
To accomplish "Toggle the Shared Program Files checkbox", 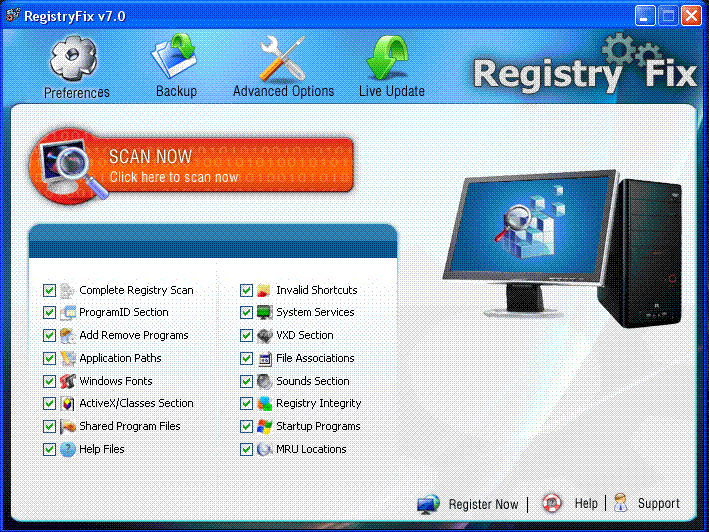I will point(49,426).
